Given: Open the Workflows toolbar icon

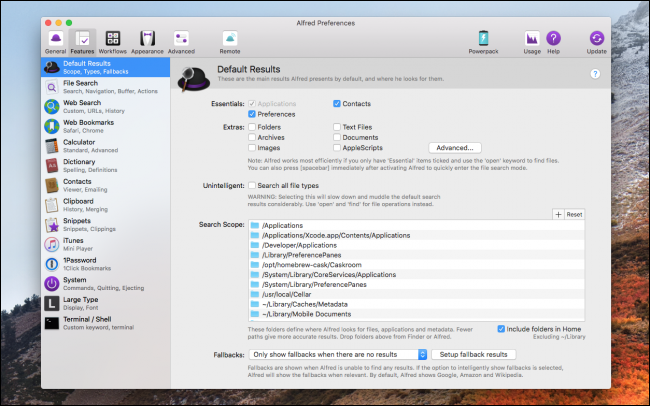Looking at the screenshot, I should (x=112, y=42).
